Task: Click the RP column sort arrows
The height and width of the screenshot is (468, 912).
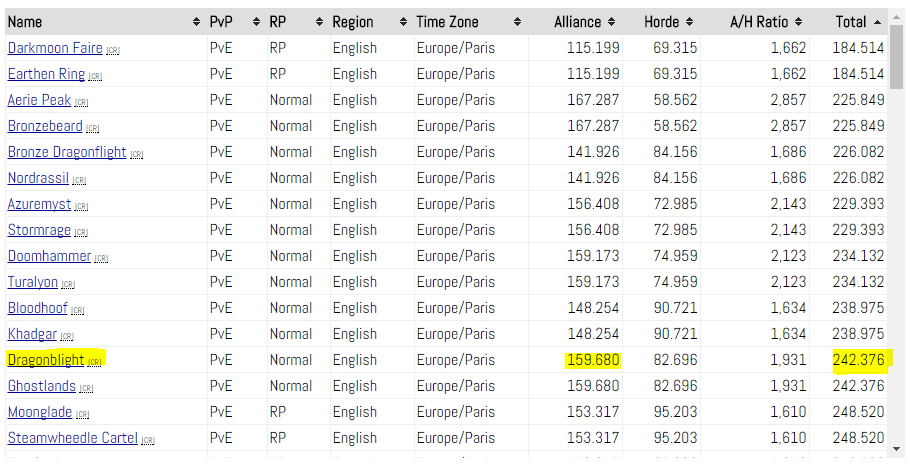Action: pos(319,22)
